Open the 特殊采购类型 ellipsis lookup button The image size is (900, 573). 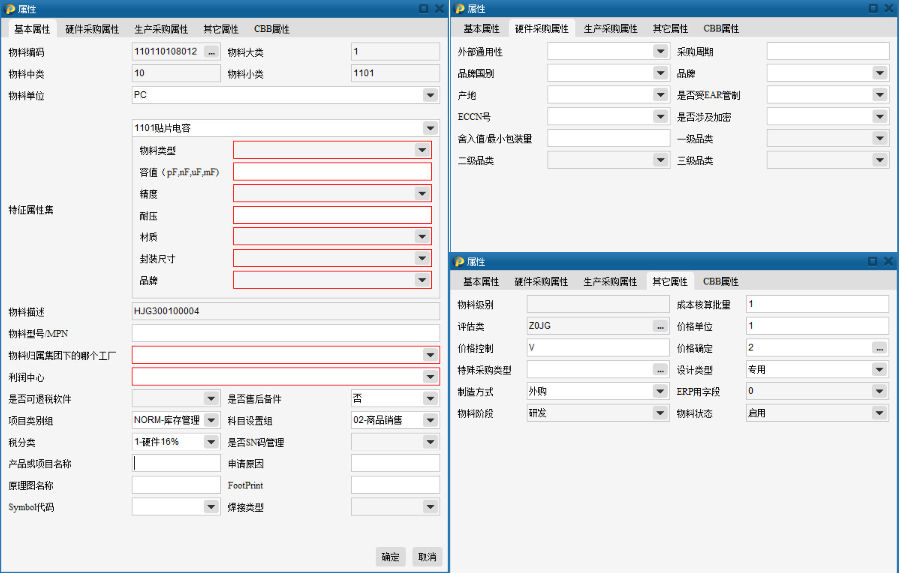point(660,370)
